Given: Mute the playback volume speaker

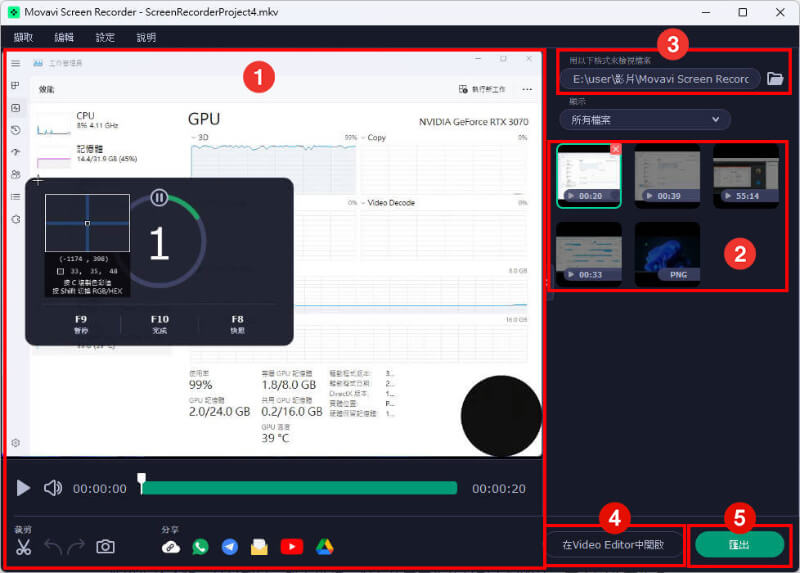Looking at the screenshot, I should (x=53, y=488).
